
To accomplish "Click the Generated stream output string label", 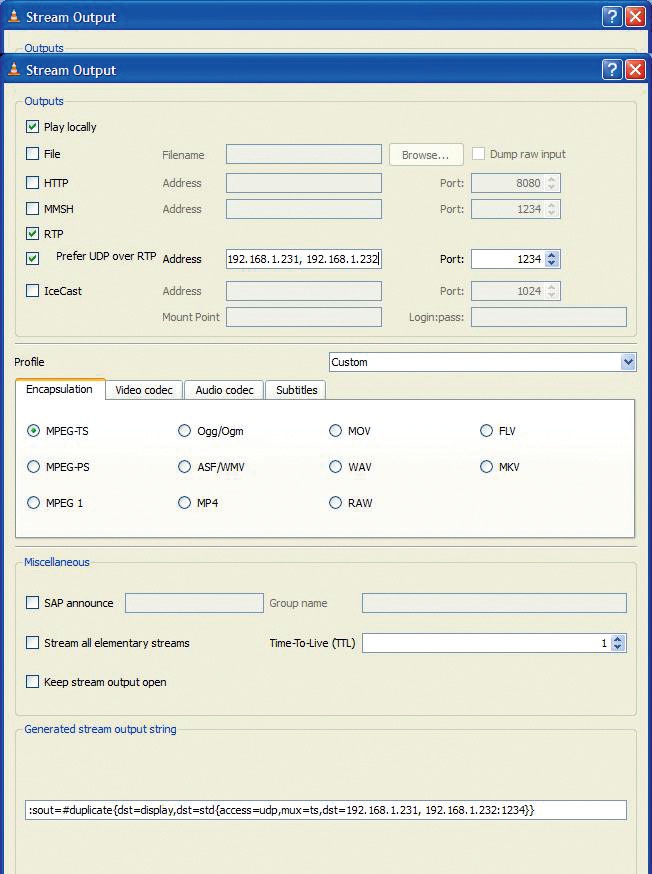I will (x=100, y=729).
